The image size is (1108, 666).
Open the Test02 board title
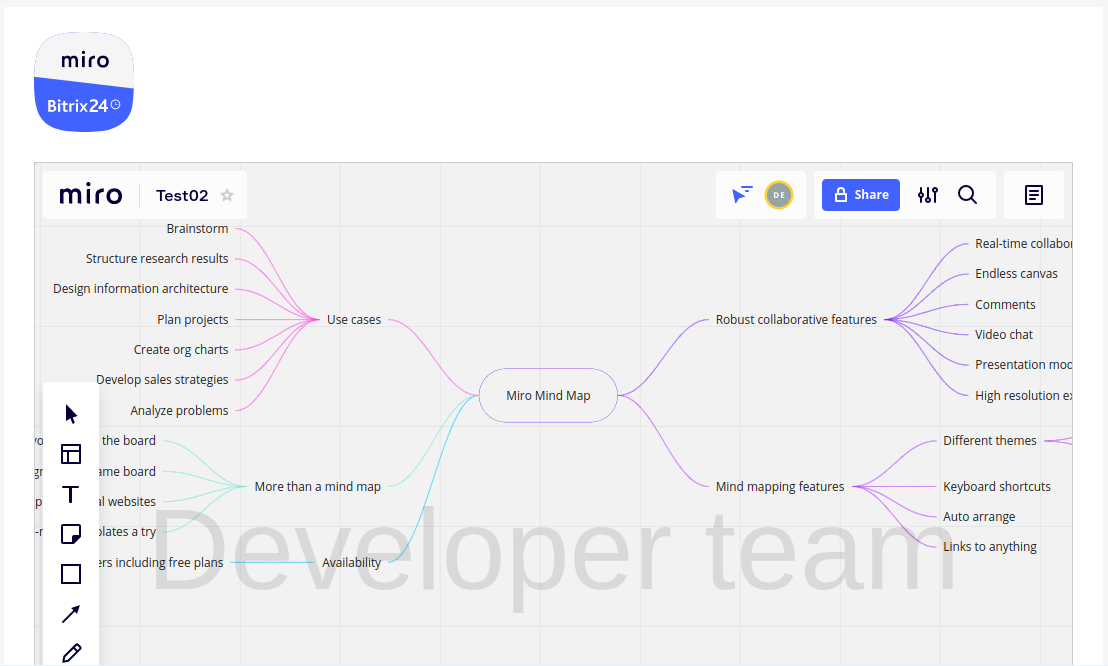pyautogui.click(x=182, y=196)
